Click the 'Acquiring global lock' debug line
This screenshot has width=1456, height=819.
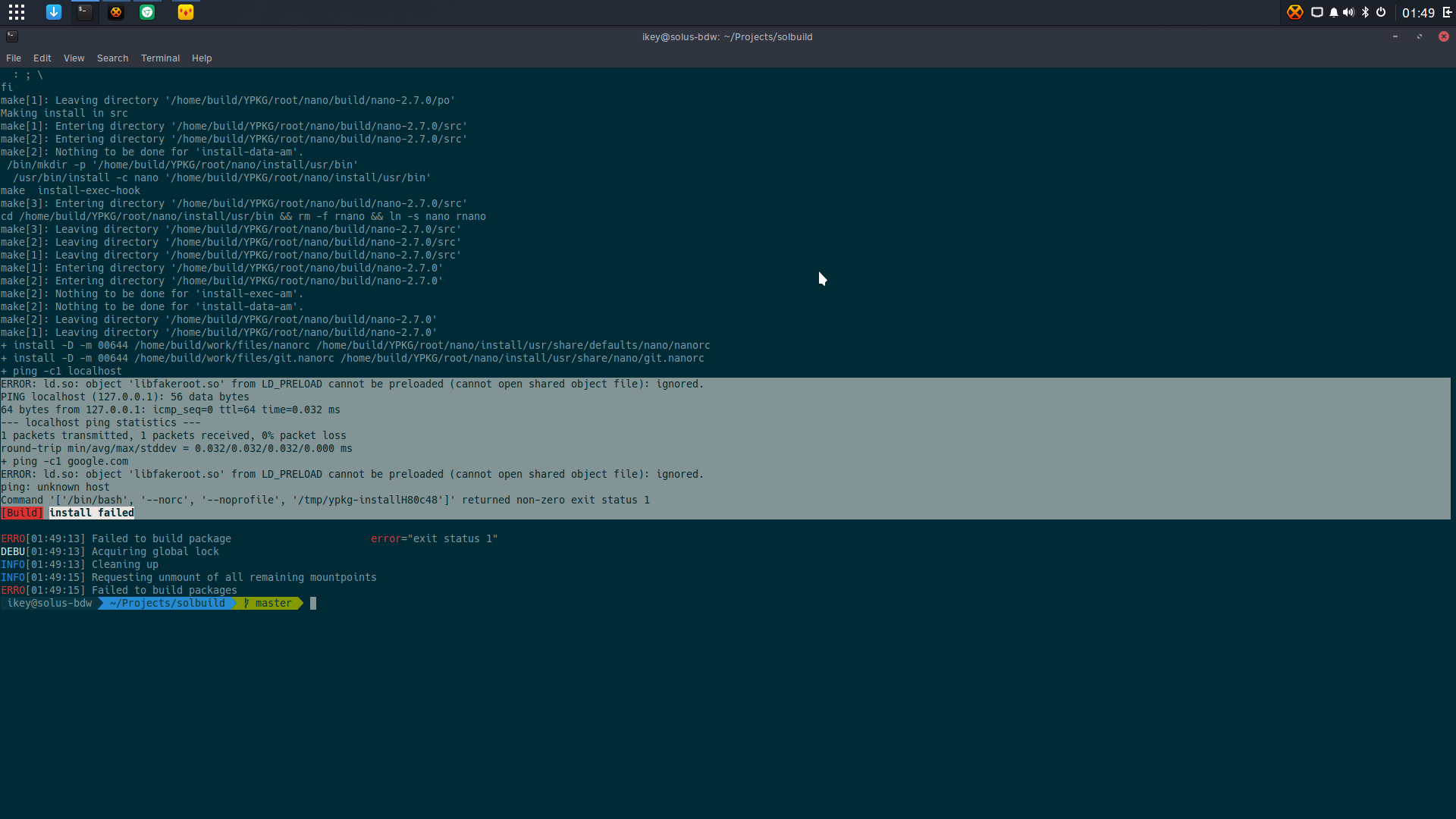pyautogui.click(x=110, y=552)
